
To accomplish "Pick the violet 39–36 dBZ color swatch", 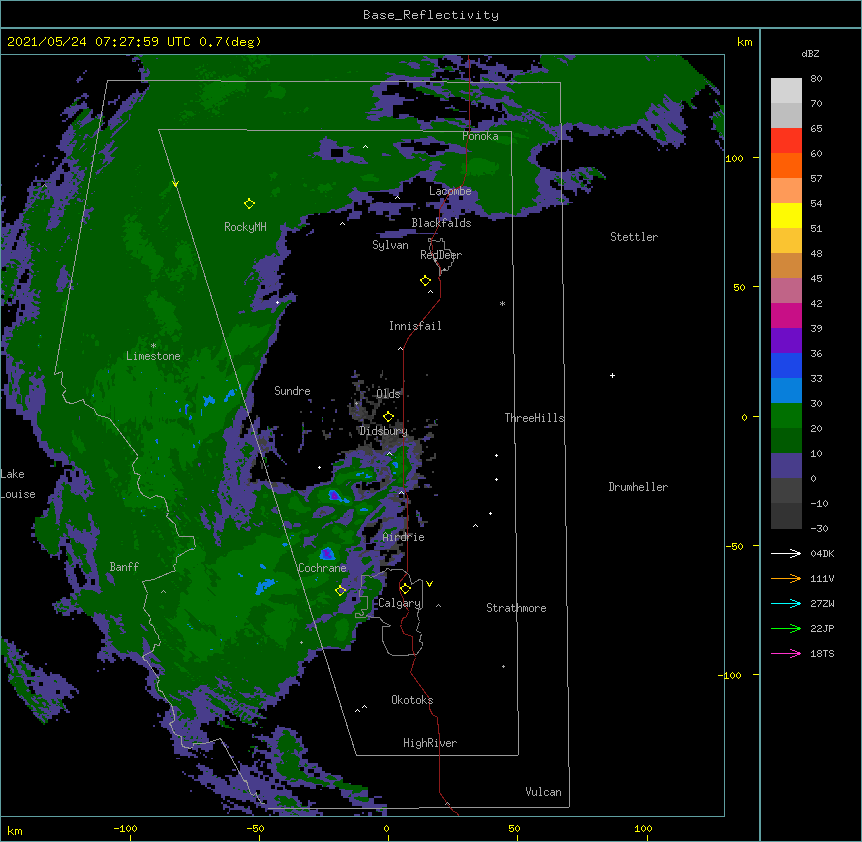I will click(x=786, y=341).
